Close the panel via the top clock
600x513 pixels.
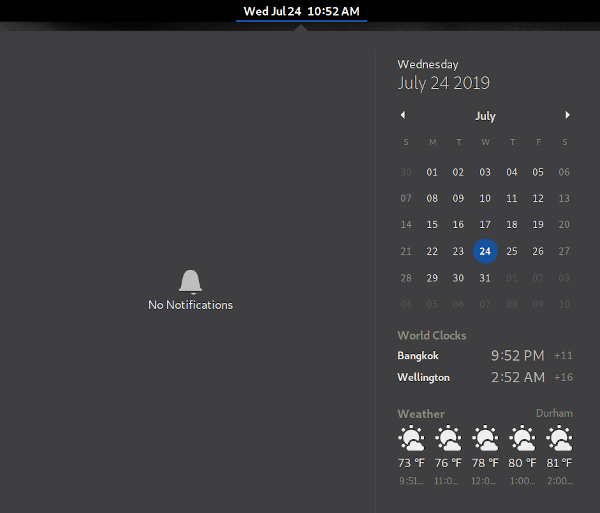pyautogui.click(x=301, y=12)
